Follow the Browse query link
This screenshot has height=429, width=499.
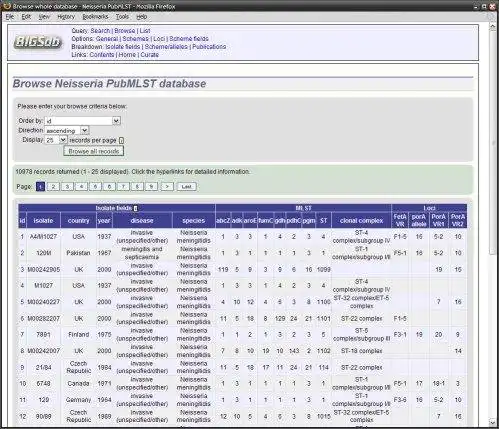(125, 31)
